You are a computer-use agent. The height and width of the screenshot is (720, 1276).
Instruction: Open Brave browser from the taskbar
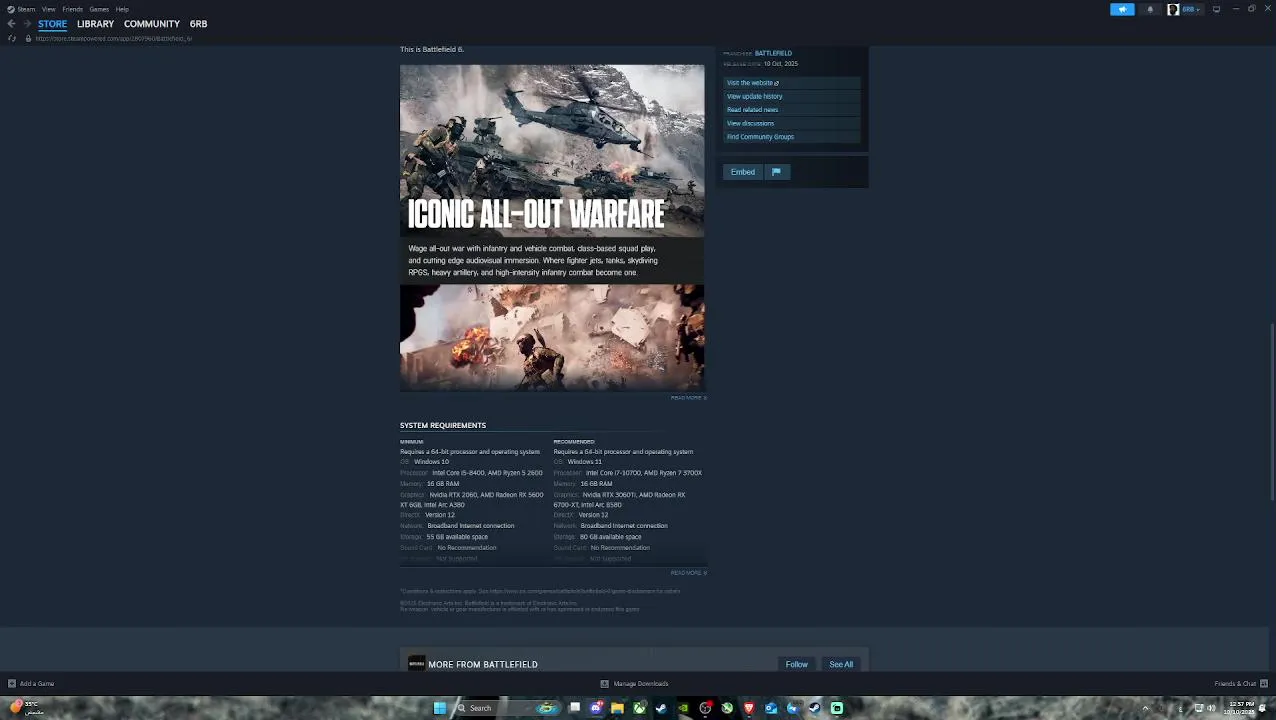point(749,708)
